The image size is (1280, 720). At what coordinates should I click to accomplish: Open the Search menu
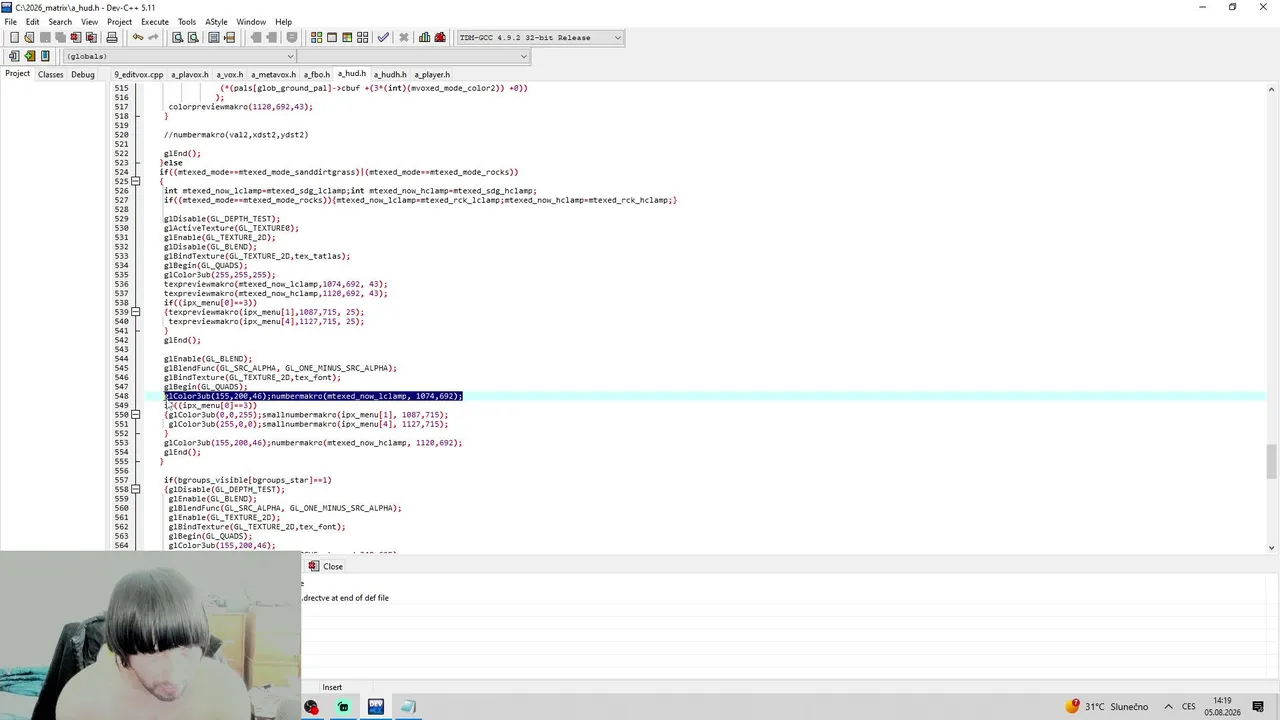(60, 22)
